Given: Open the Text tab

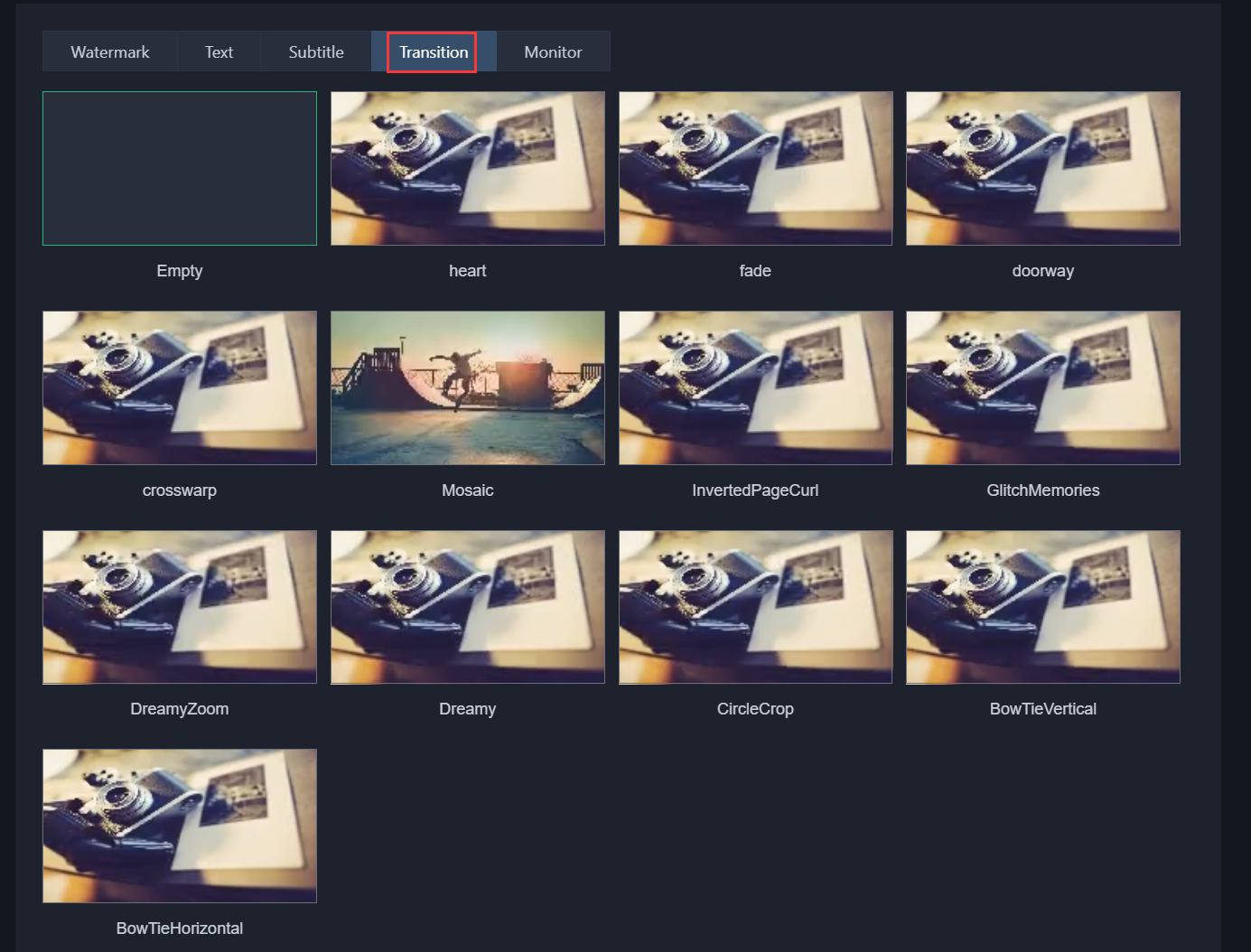Looking at the screenshot, I should click(x=219, y=51).
